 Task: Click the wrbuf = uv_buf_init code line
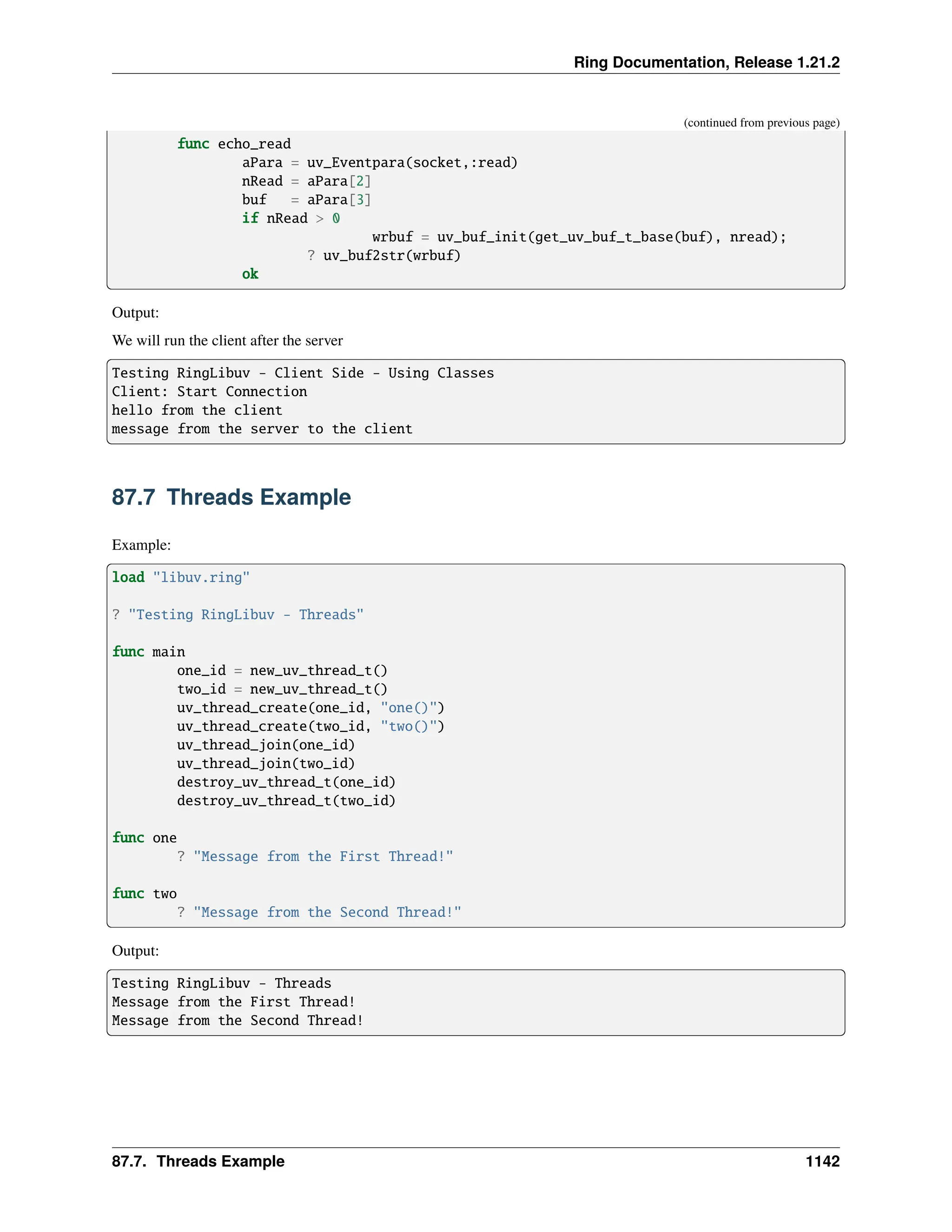pos(579,237)
